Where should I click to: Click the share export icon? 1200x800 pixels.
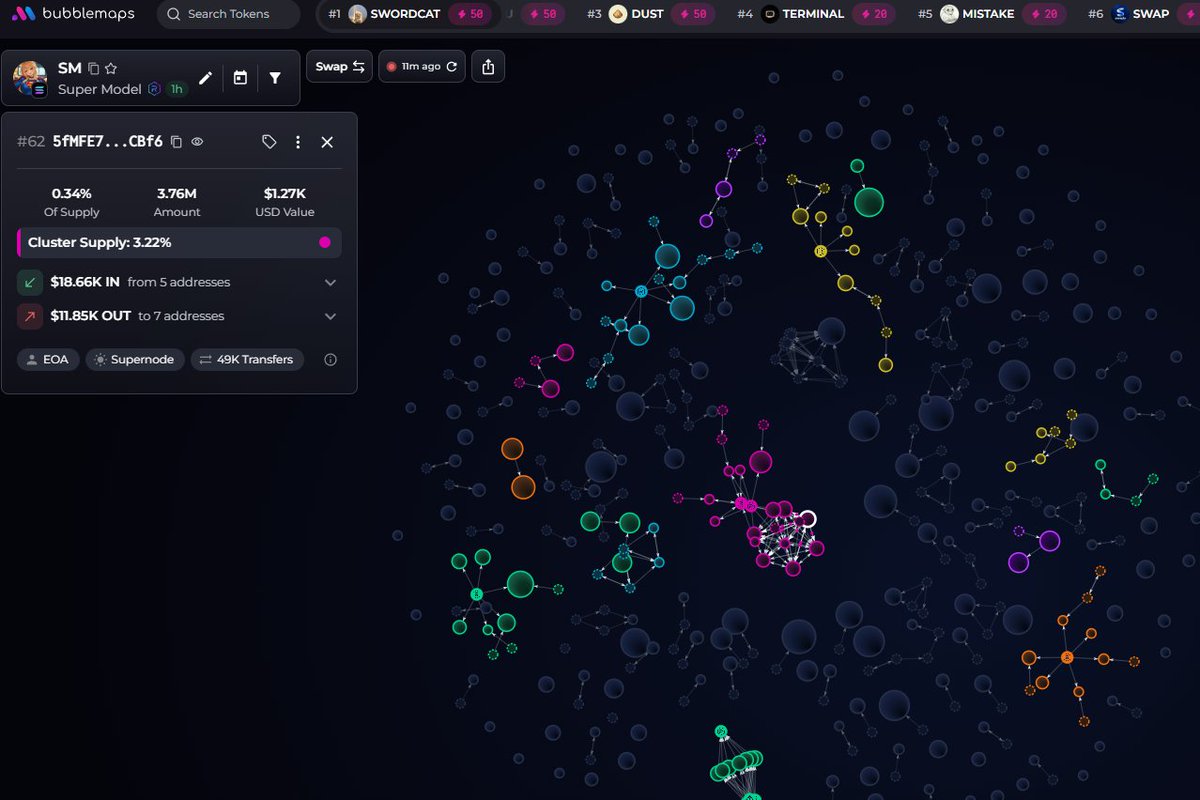click(488, 67)
